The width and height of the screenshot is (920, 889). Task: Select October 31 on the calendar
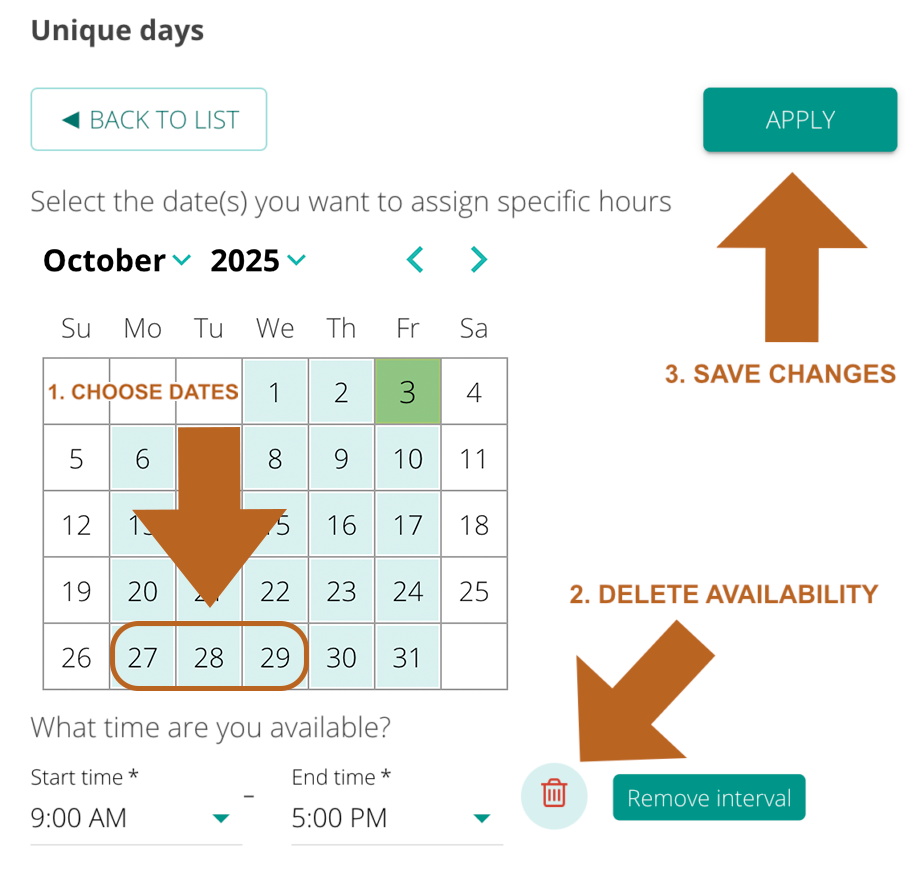tap(407, 658)
